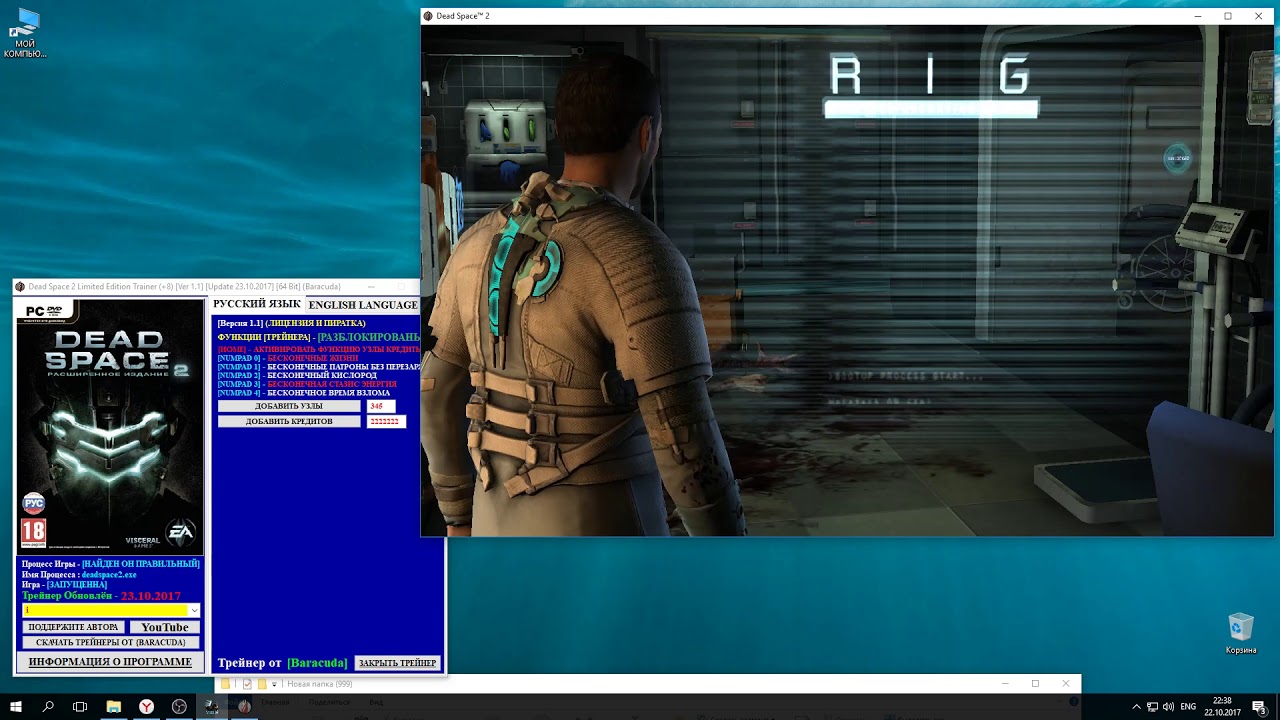Open the yellow combo box dropdown arrow

click(x=194, y=610)
